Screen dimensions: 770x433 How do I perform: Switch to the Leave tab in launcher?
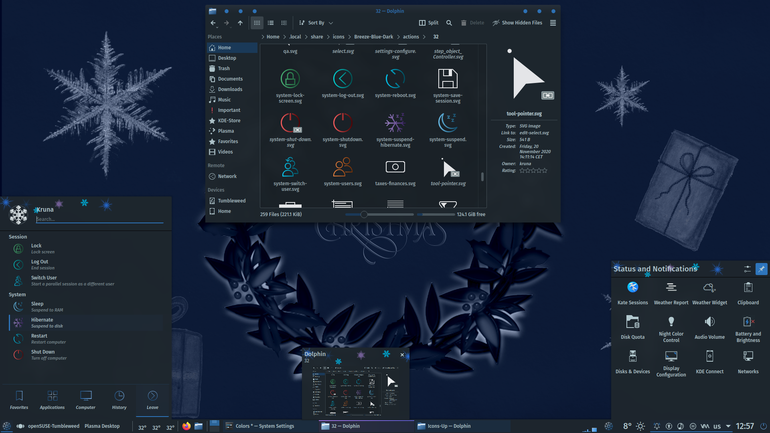click(x=152, y=400)
